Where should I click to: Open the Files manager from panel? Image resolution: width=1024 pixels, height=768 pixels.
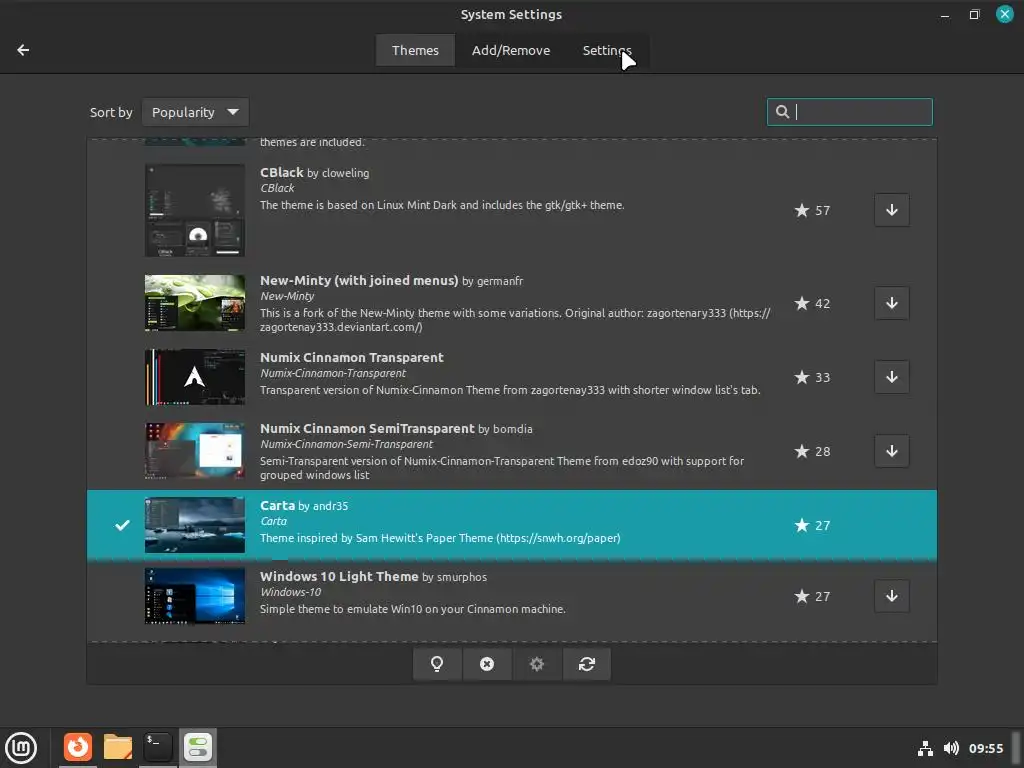118,747
